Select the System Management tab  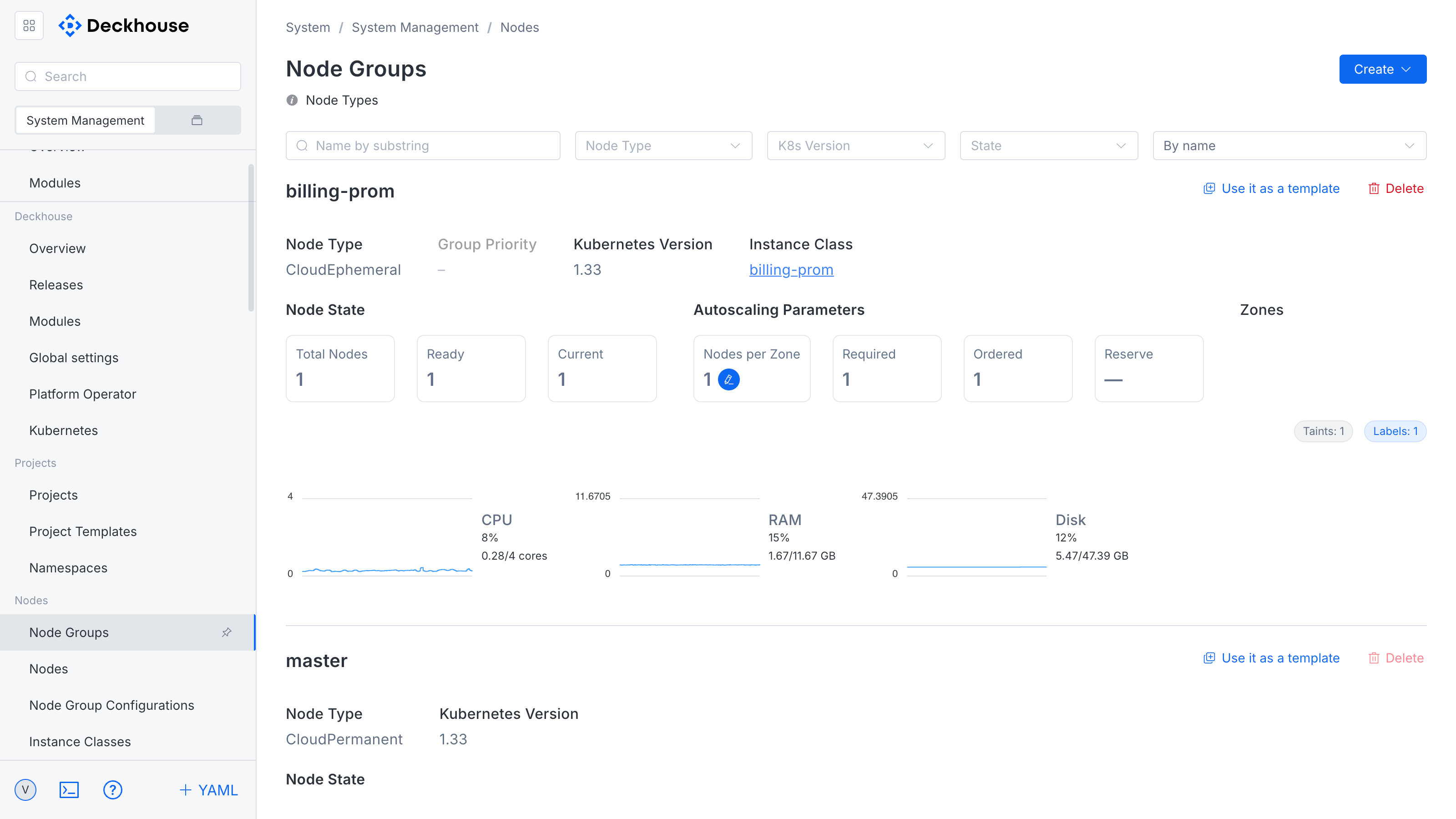tap(86, 120)
